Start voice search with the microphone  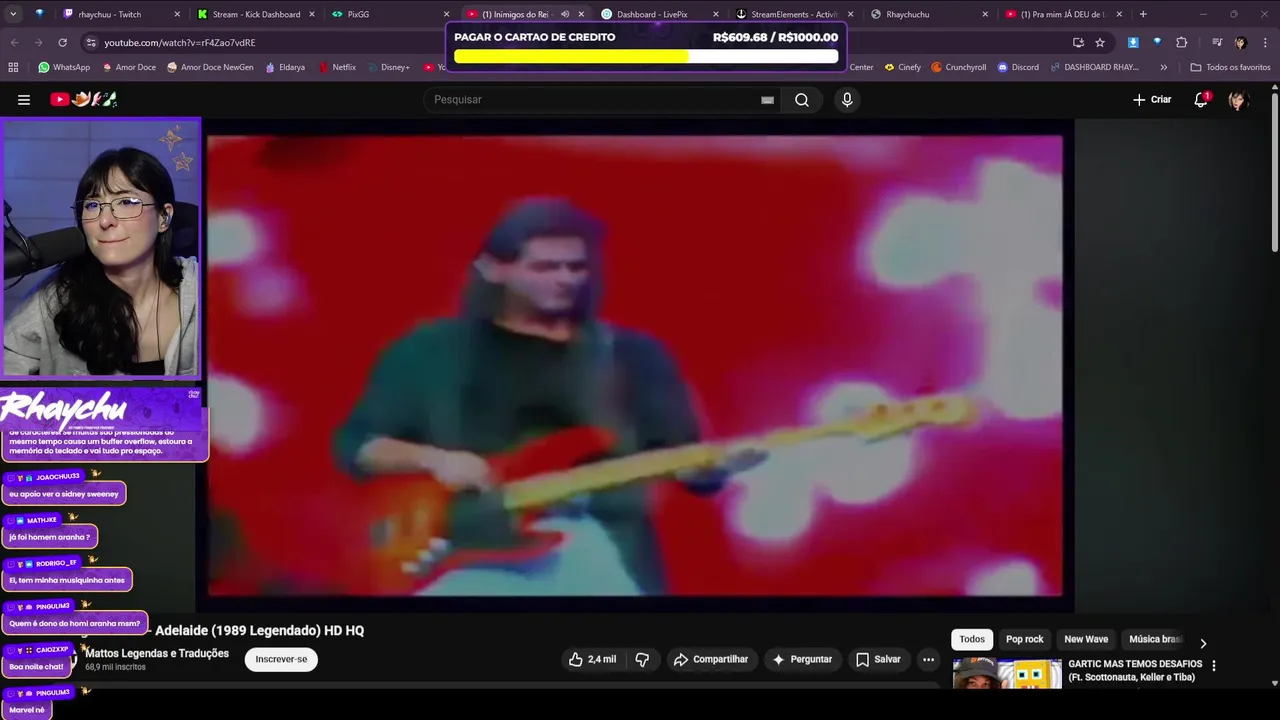click(x=847, y=99)
